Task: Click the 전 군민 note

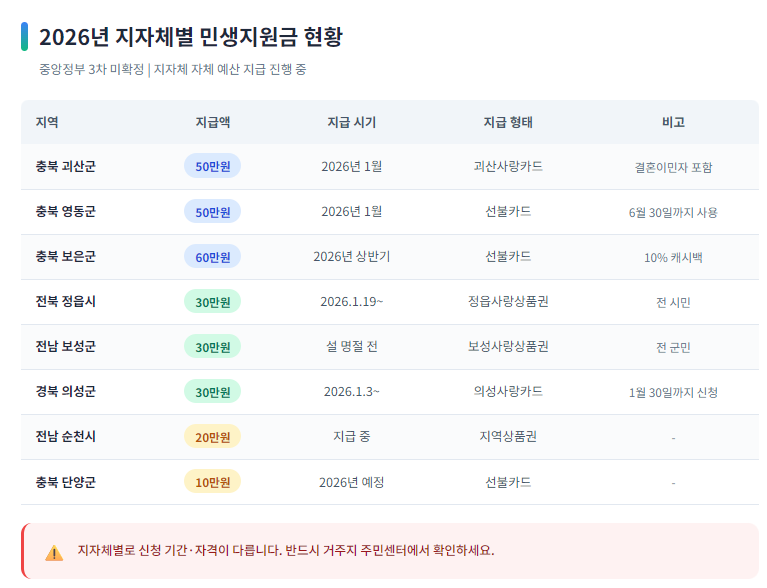Action: point(673,347)
